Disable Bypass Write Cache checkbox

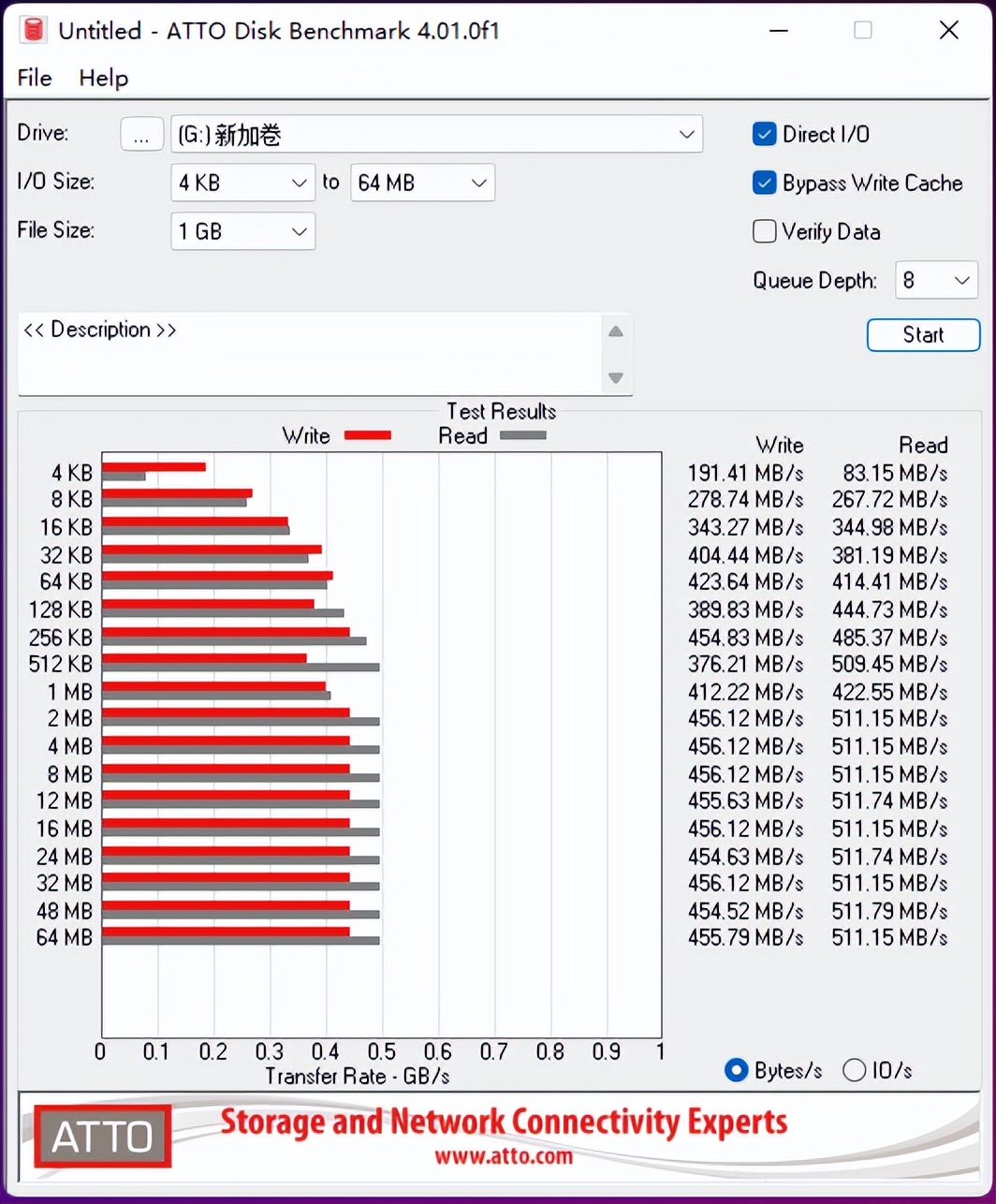[x=765, y=183]
